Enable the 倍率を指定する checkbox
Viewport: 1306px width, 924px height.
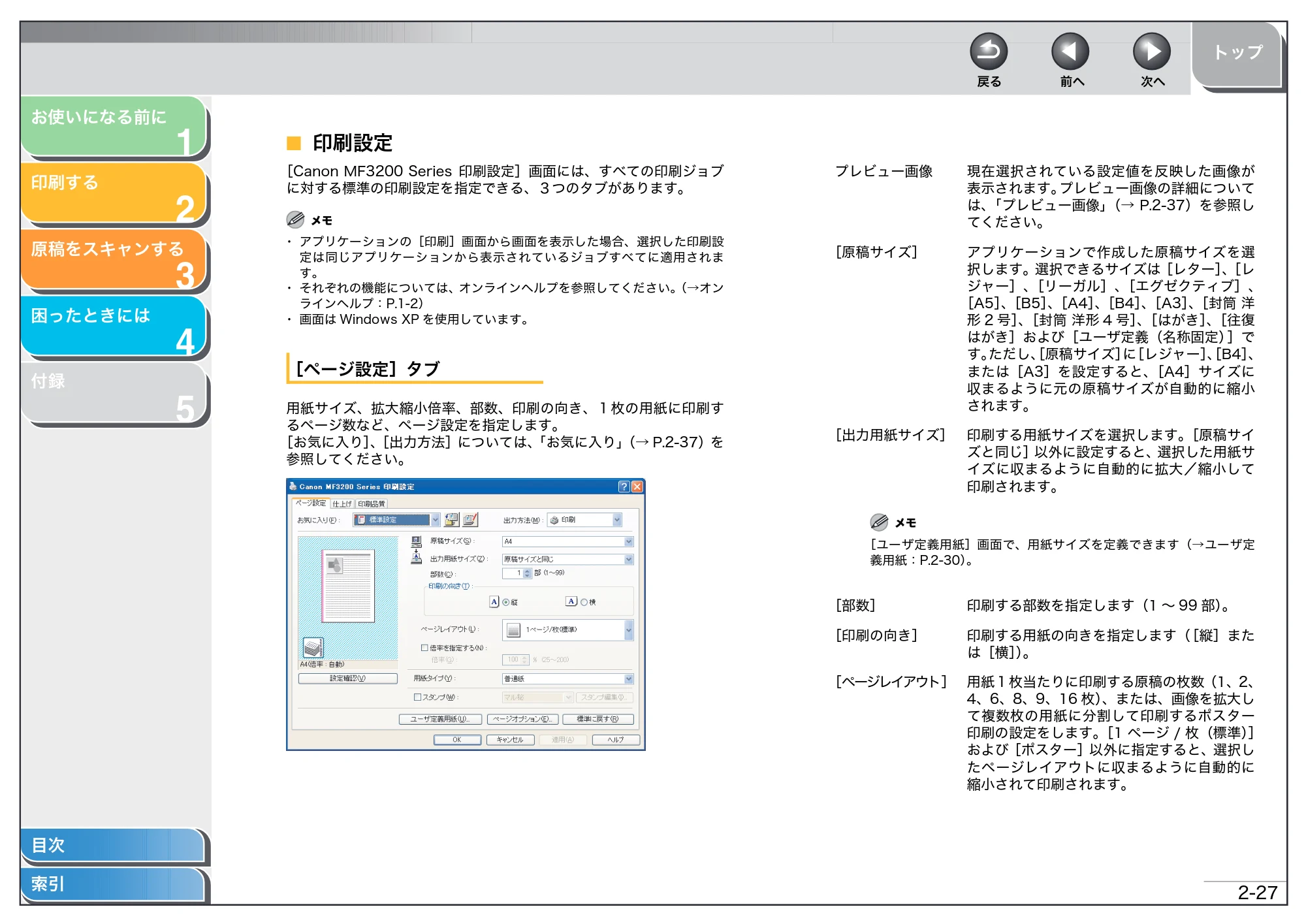pos(424,648)
